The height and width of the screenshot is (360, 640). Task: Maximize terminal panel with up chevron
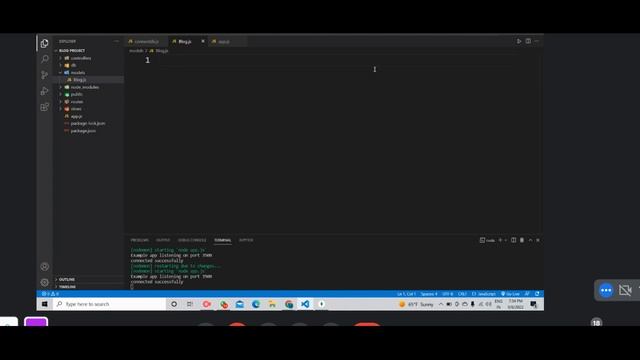pos(530,240)
